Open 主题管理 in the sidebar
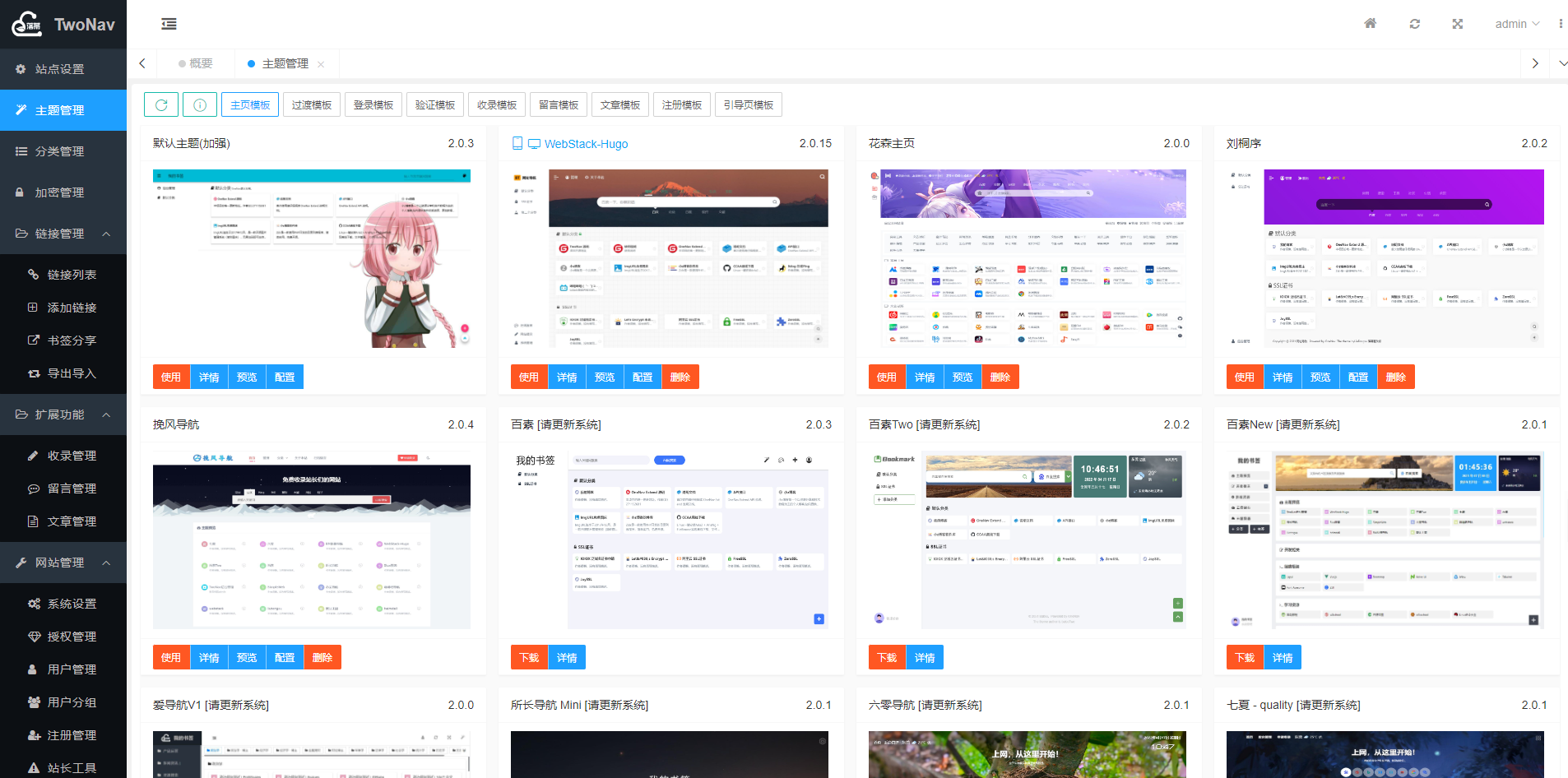Image resolution: width=1568 pixels, height=778 pixels. point(63,110)
